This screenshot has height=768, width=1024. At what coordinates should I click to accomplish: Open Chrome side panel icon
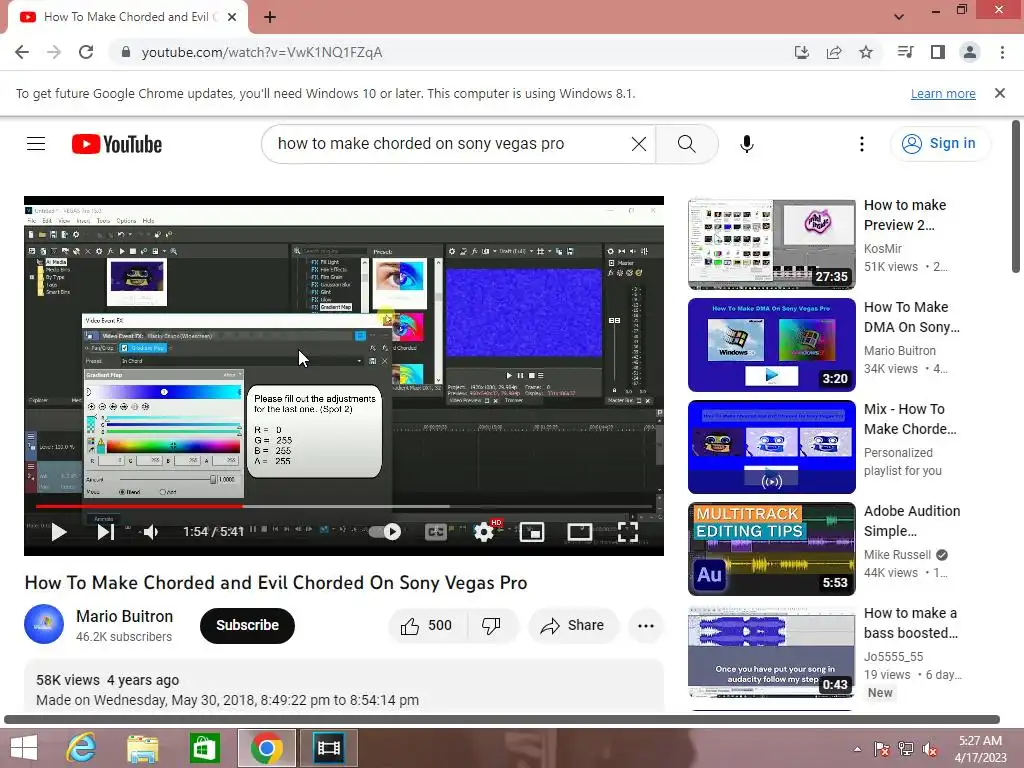point(938,52)
